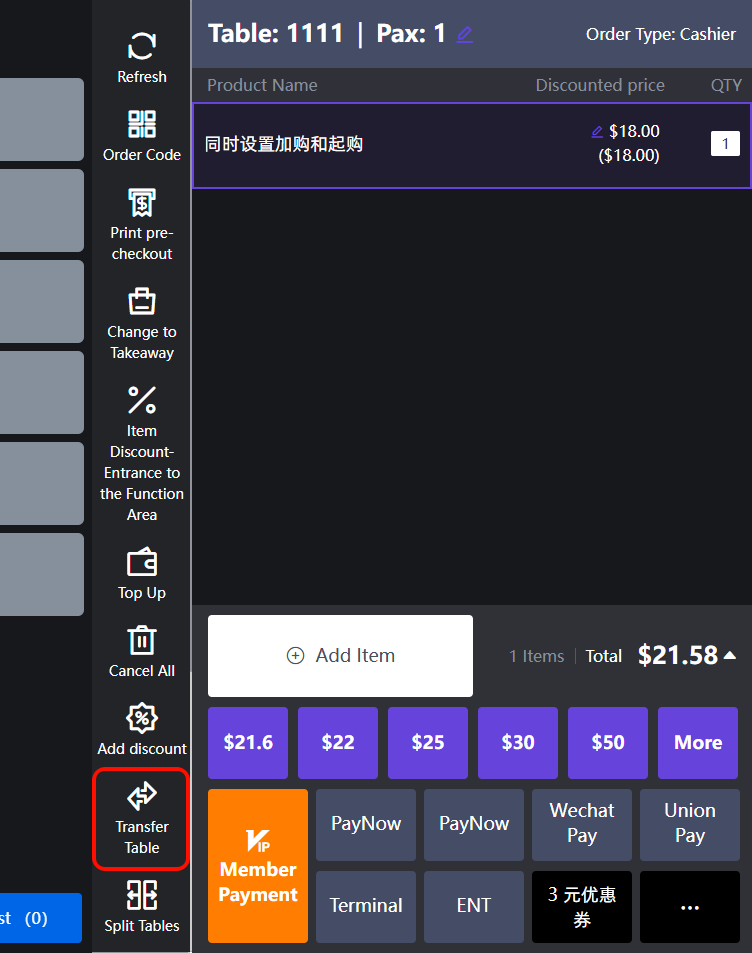The image size is (752, 953).
Task: Show More quick cash amounts
Action: 698,742
